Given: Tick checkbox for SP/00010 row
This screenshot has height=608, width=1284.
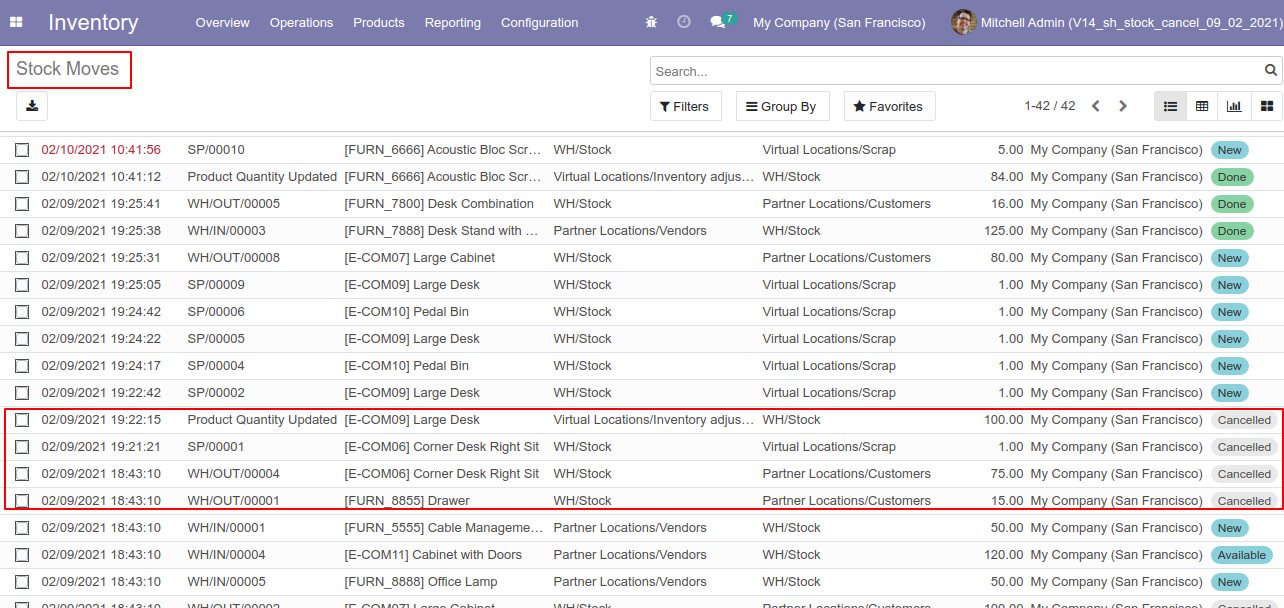Looking at the screenshot, I should pyautogui.click(x=22, y=150).
